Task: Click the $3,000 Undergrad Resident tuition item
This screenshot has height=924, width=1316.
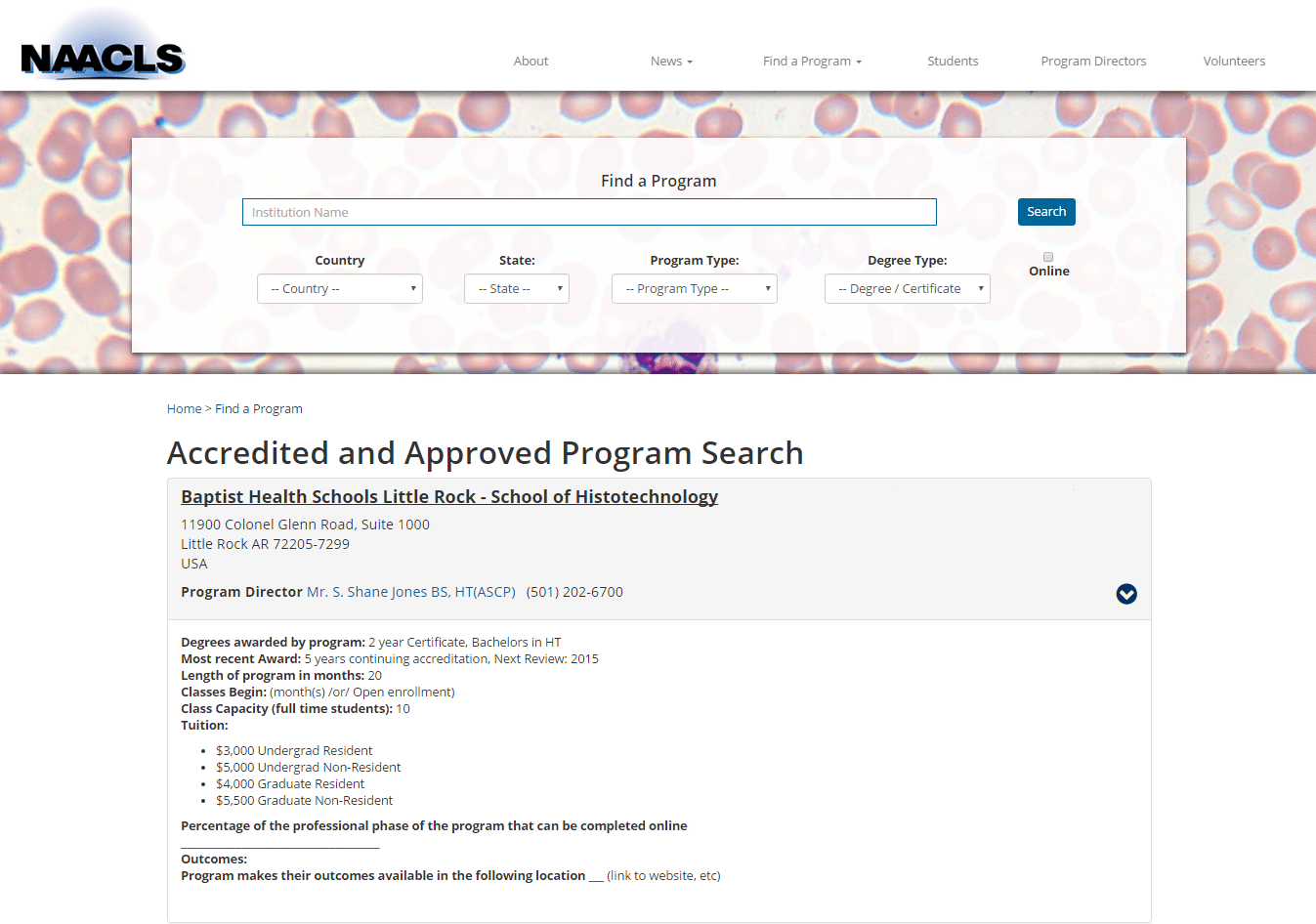Action: (x=294, y=751)
